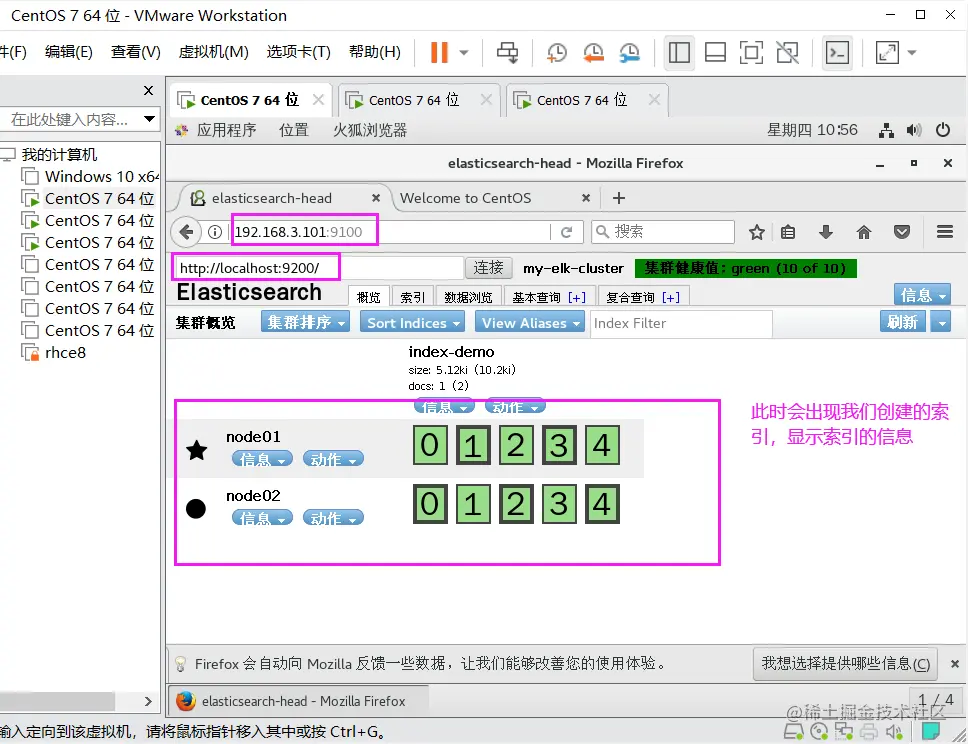968x744 pixels.
Task: Click the library search box
Action: click(71, 119)
